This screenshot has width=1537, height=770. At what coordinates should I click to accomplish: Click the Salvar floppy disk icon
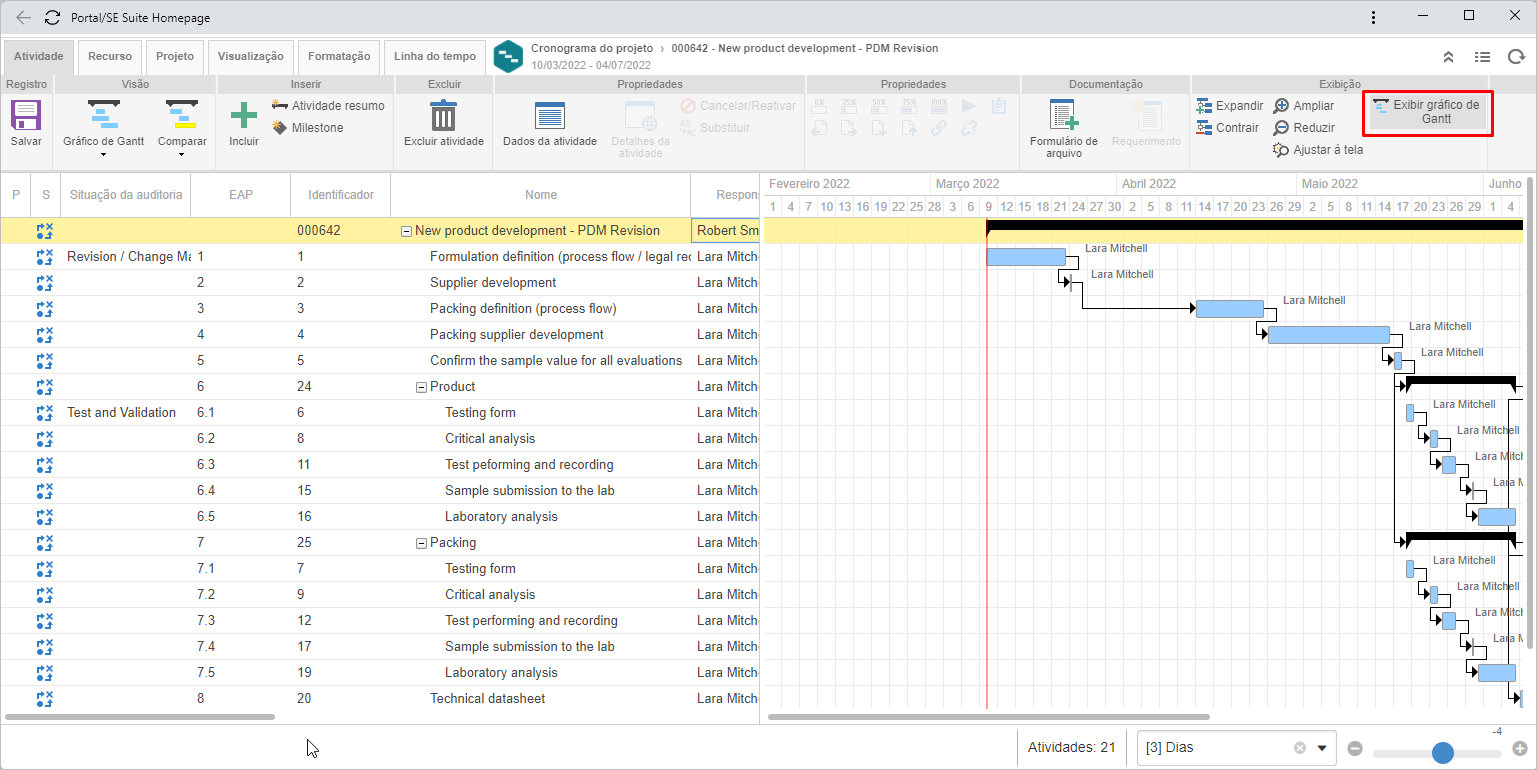26,116
